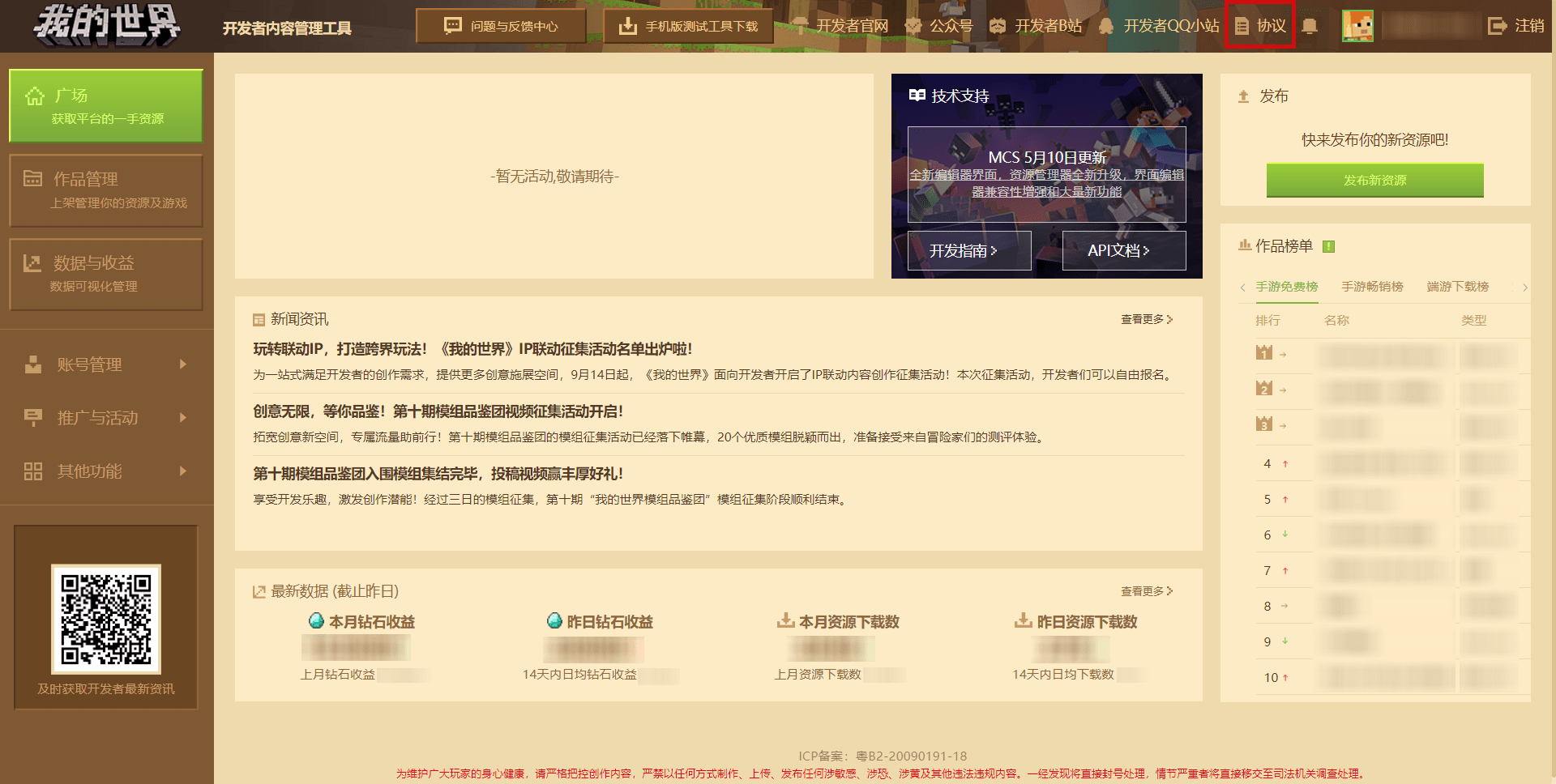Switch to the 手游畅销榜 tab
Image resolution: width=1556 pixels, height=784 pixels.
pyautogui.click(x=1372, y=287)
